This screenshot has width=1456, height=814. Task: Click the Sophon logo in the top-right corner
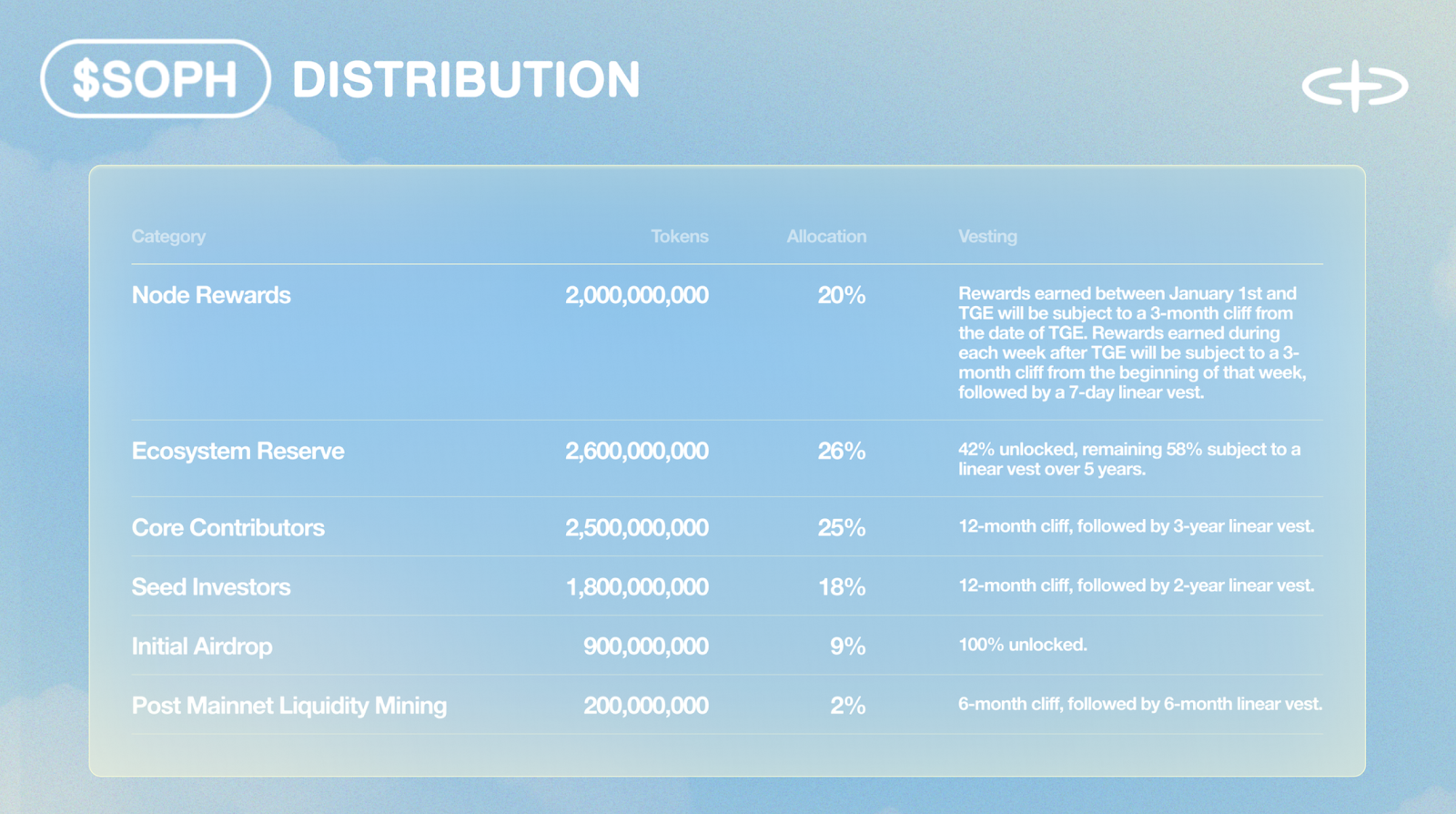point(1355,86)
